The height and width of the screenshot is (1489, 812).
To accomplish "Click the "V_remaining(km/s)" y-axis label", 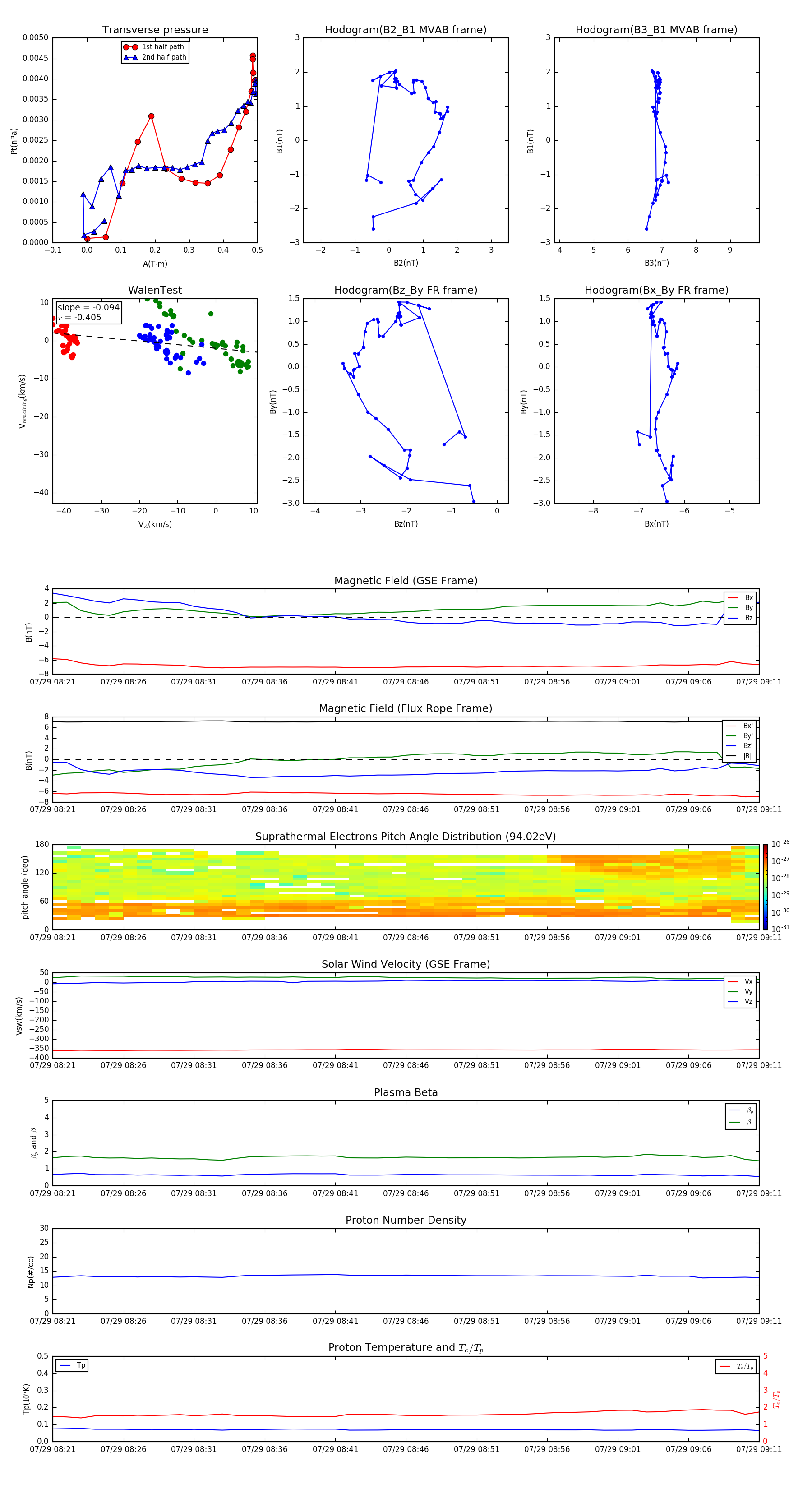I will click(22, 401).
